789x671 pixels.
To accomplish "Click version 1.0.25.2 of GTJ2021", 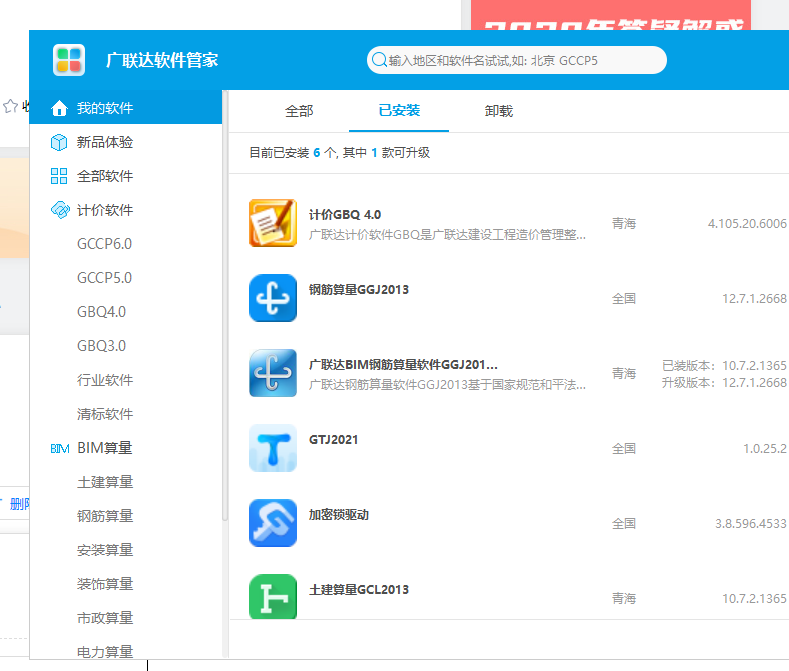I will (x=765, y=449).
